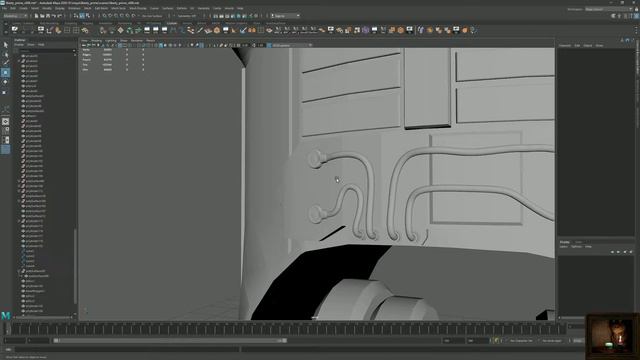640x360 pixels.
Task: Select the arrow Select tool in toolbox
Action: point(5,44)
